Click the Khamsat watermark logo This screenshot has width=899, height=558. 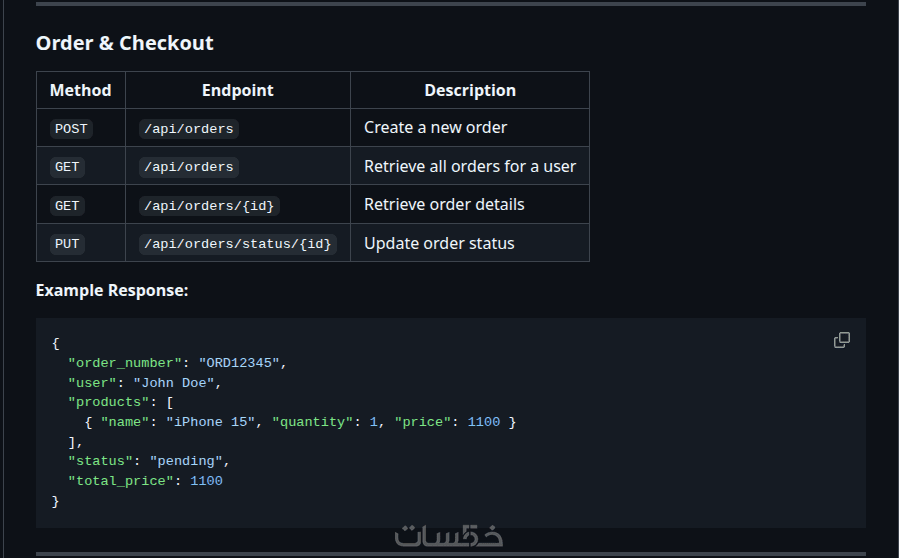point(449,536)
